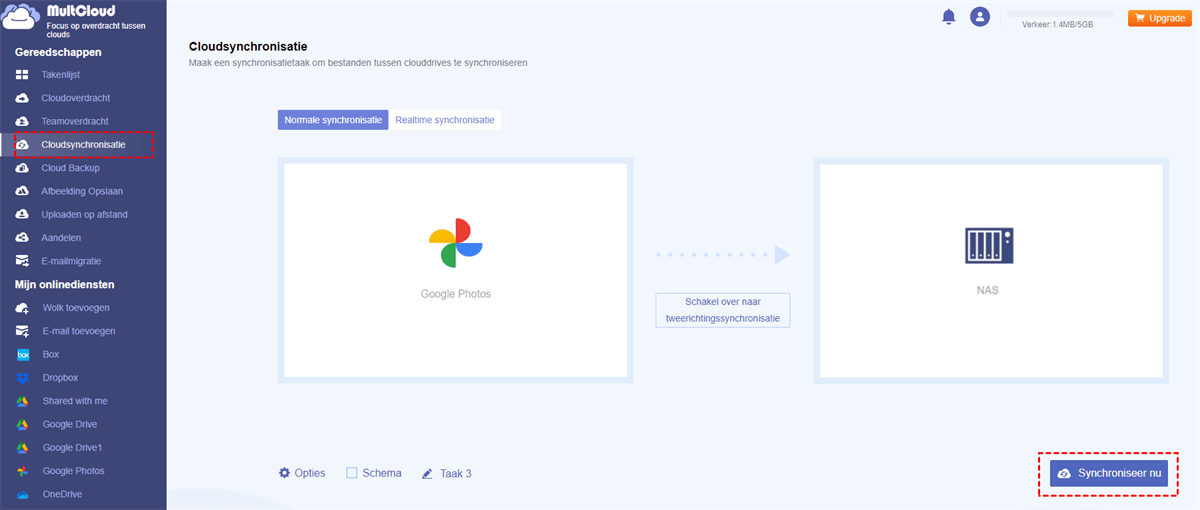Click the Teamoverdracht cloud icon

pyautogui.click(x=23, y=121)
